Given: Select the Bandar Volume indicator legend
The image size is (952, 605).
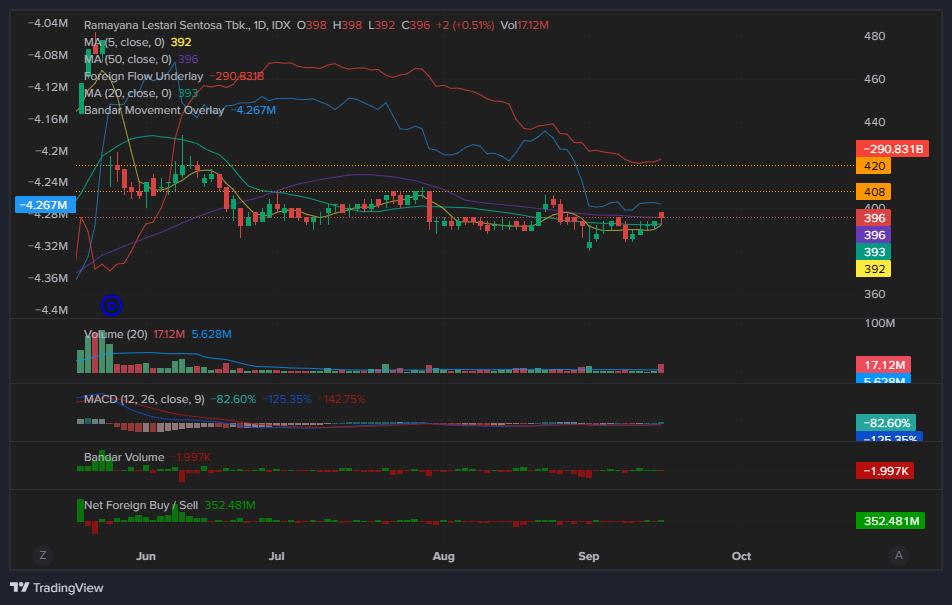Looking at the screenshot, I should pyautogui.click(x=124, y=457).
